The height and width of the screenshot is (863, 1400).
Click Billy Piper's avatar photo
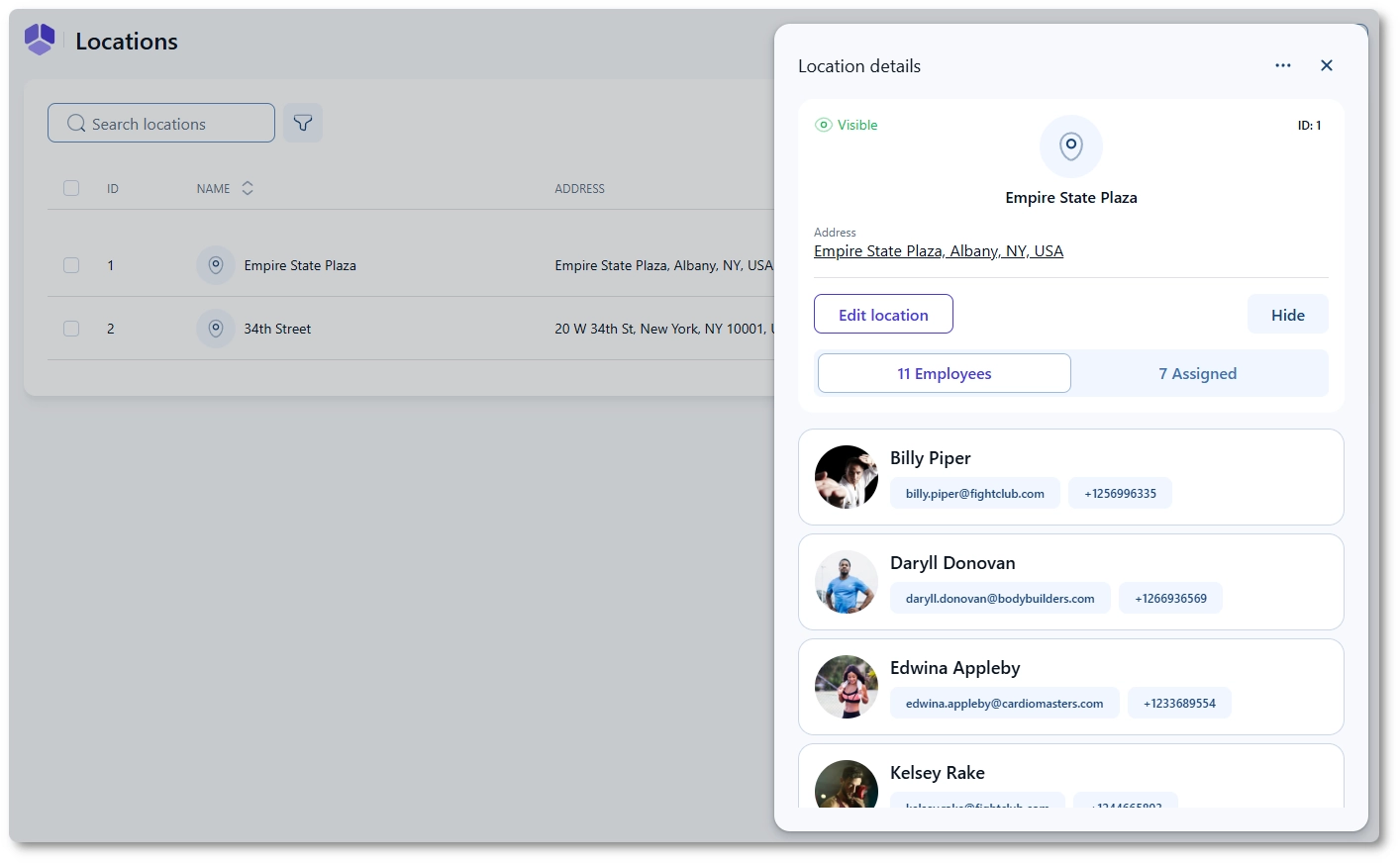847,477
